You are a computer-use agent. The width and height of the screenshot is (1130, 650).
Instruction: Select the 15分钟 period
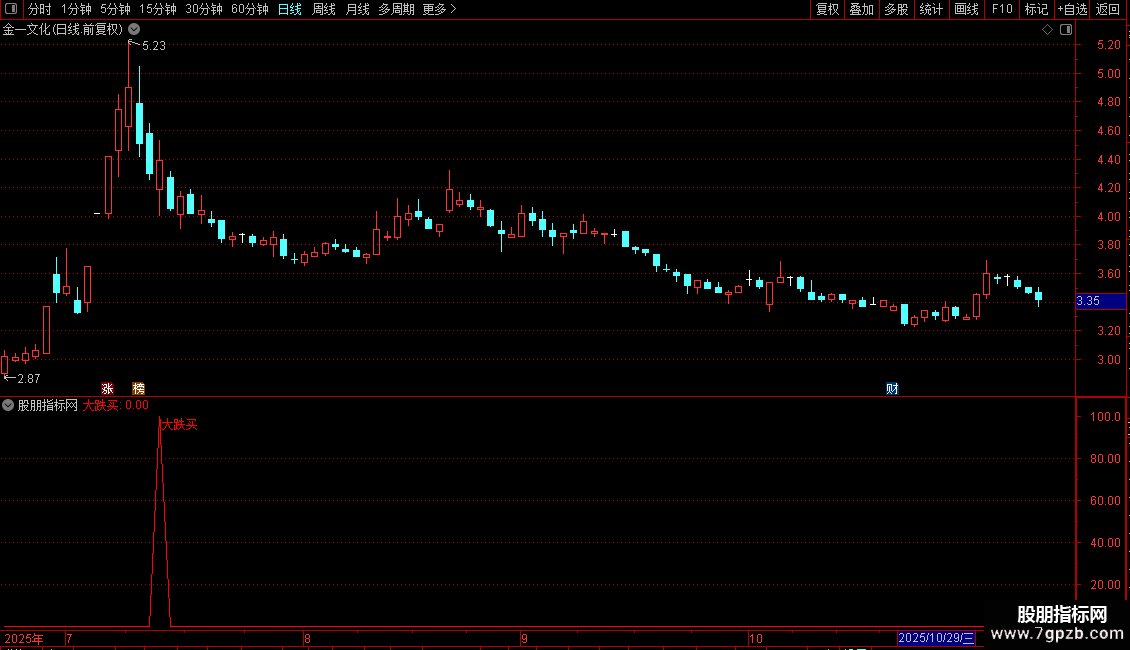pyautogui.click(x=157, y=9)
